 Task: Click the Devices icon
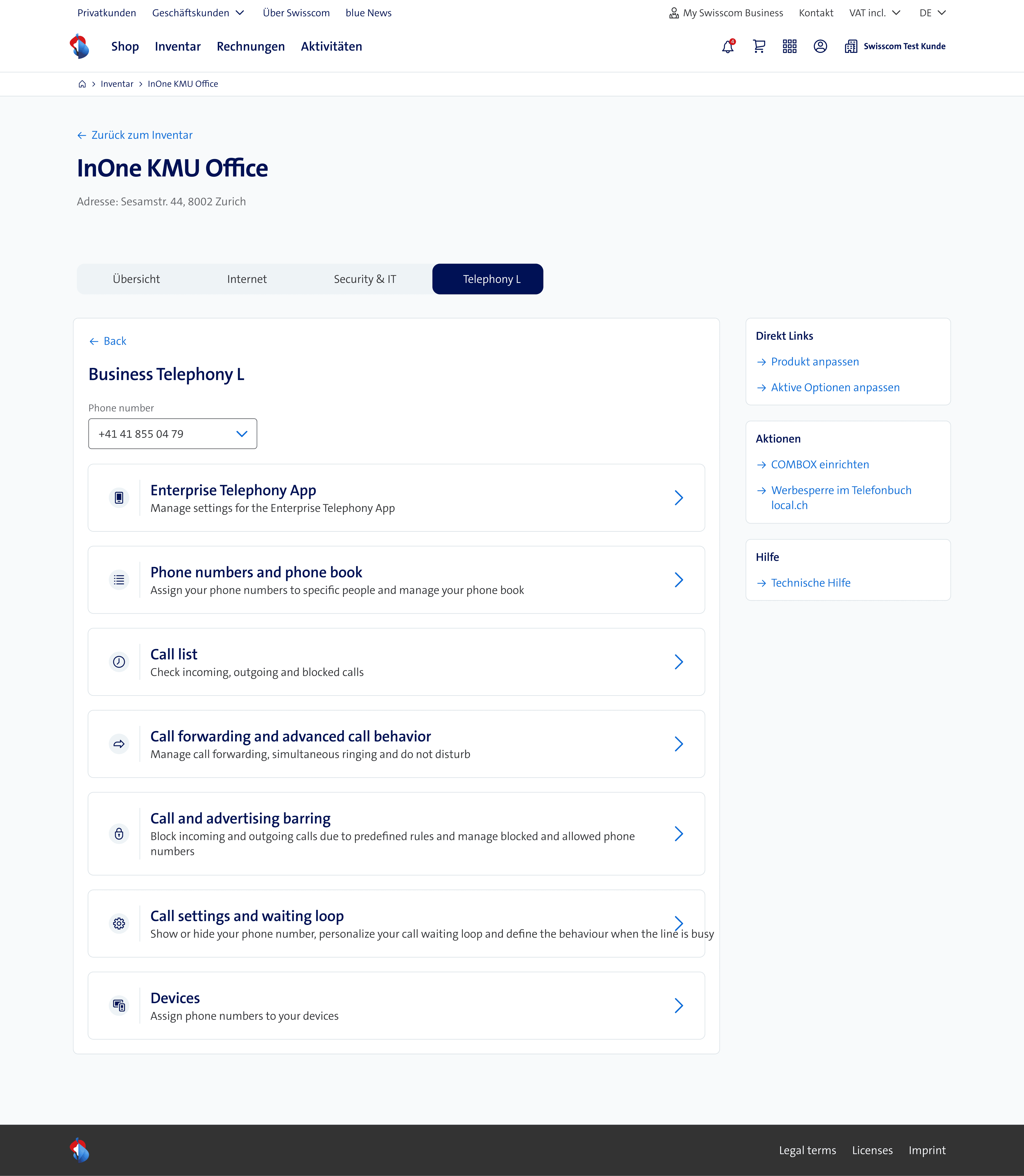pos(119,1006)
